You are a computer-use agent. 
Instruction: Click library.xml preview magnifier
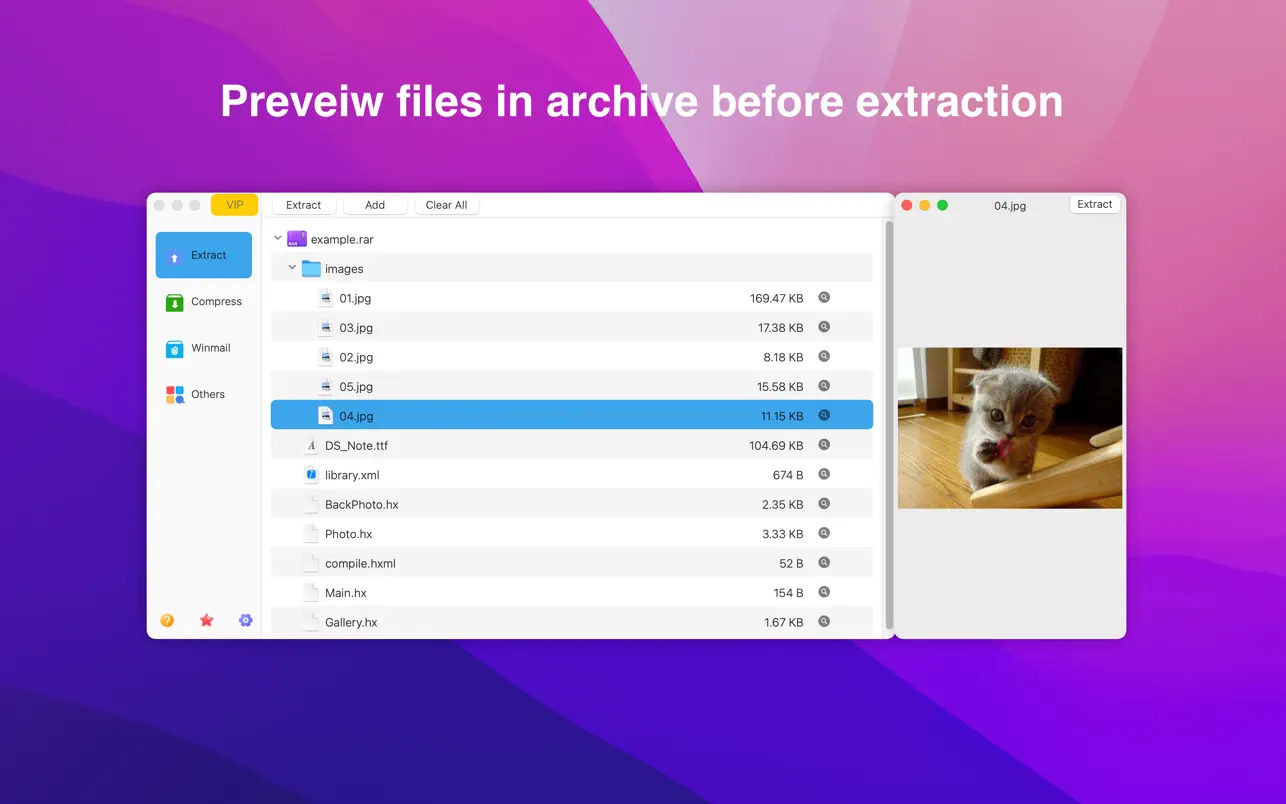pos(824,474)
